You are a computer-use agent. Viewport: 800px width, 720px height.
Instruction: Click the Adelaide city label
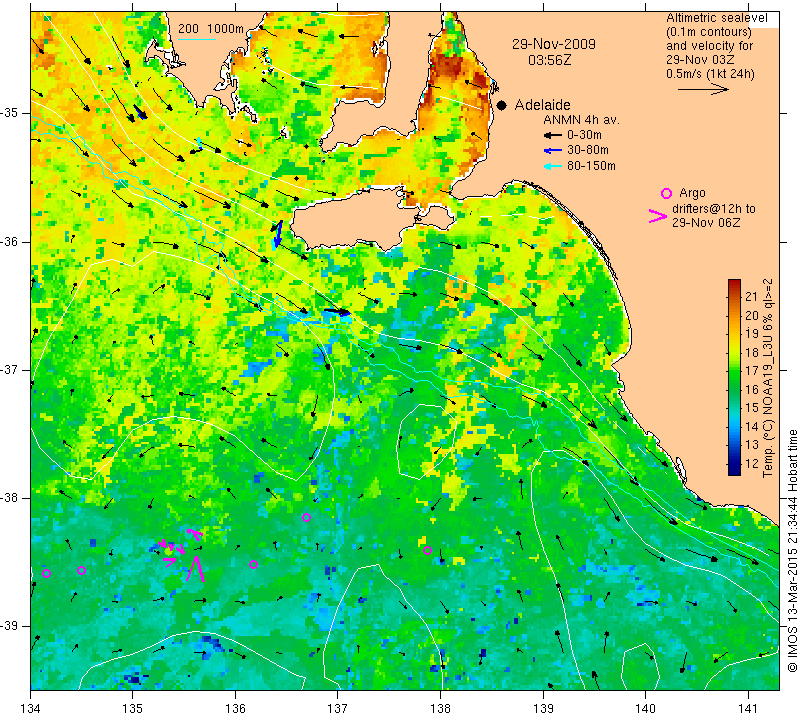pos(542,105)
